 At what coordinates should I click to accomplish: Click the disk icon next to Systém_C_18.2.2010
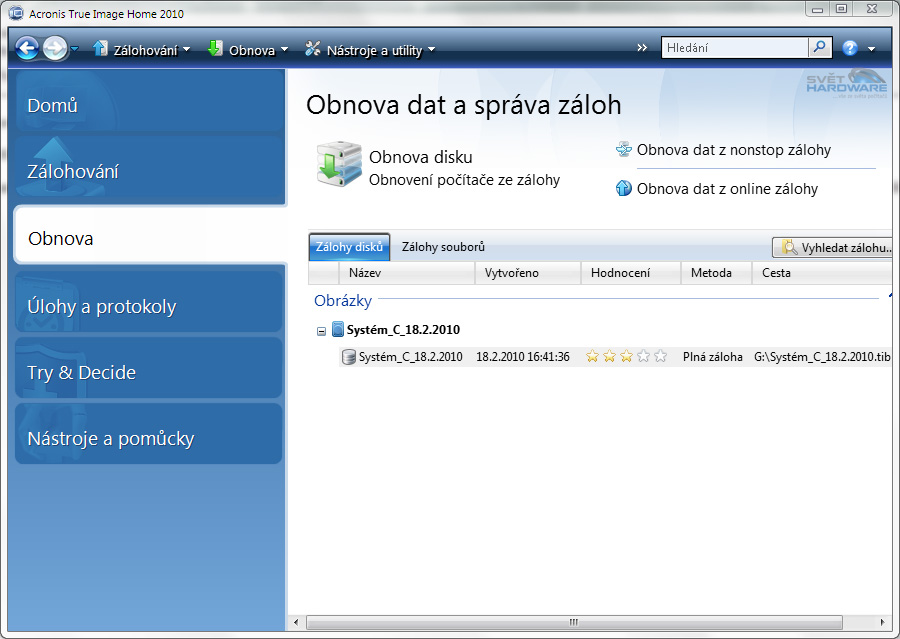[x=349, y=355]
